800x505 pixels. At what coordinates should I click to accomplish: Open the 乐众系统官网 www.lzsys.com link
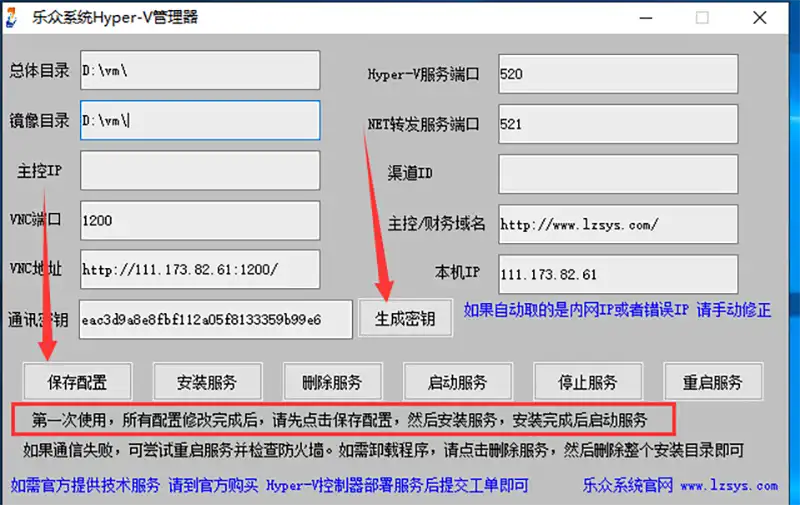(680, 486)
